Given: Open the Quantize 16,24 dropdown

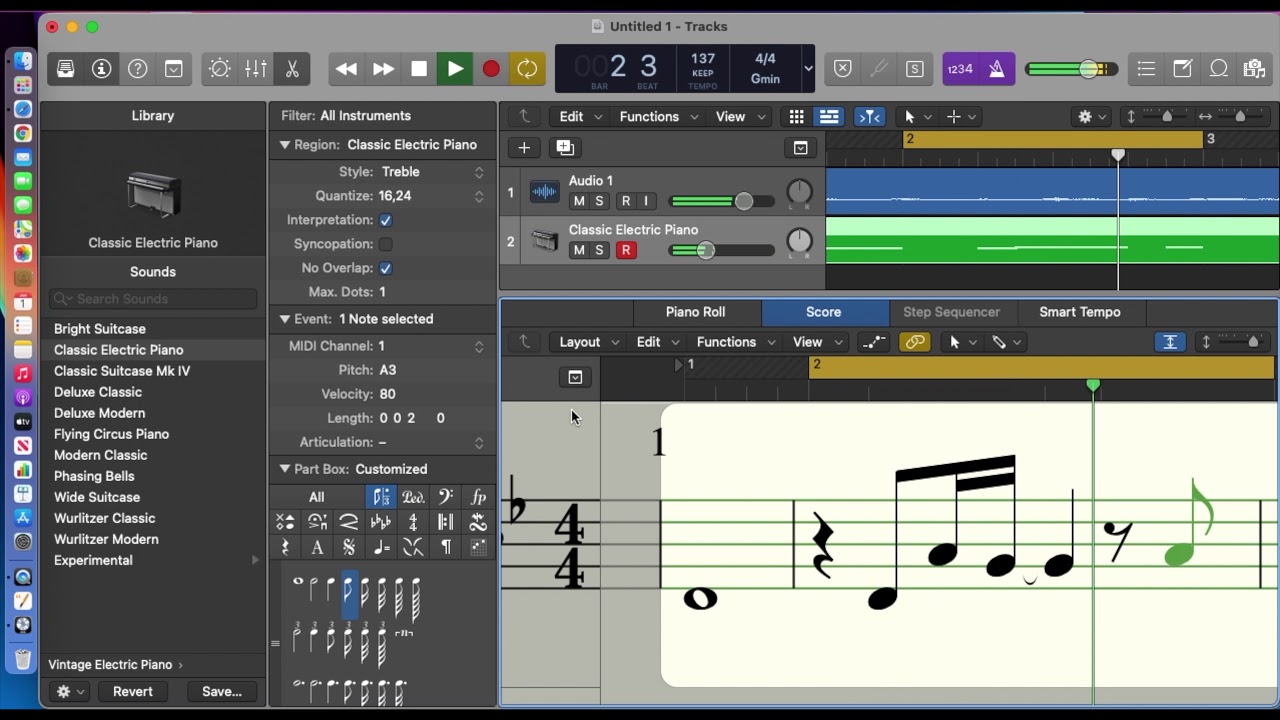Looking at the screenshot, I should coord(432,196).
